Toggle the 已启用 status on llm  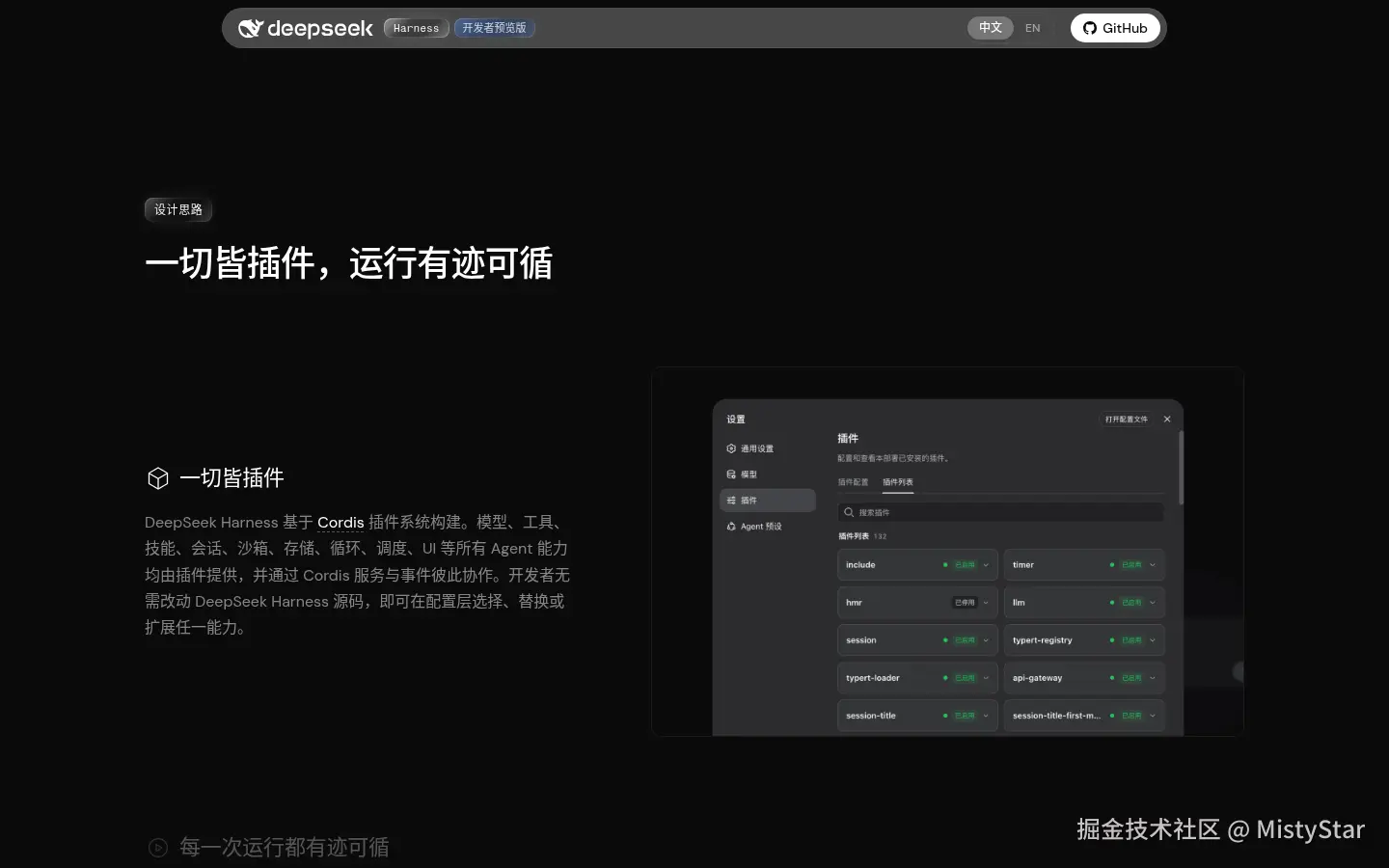[x=1131, y=603]
